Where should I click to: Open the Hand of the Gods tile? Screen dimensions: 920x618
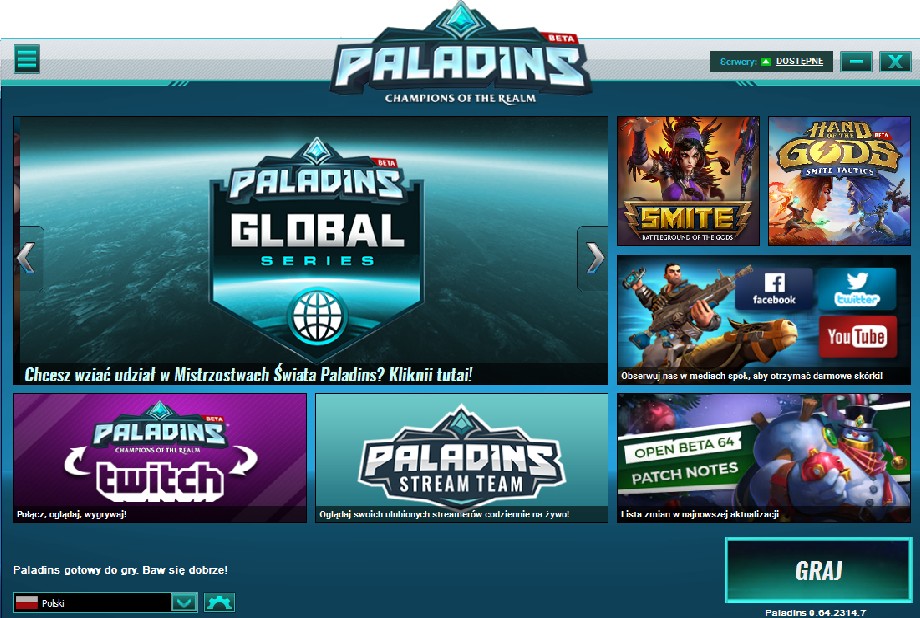pos(840,181)
